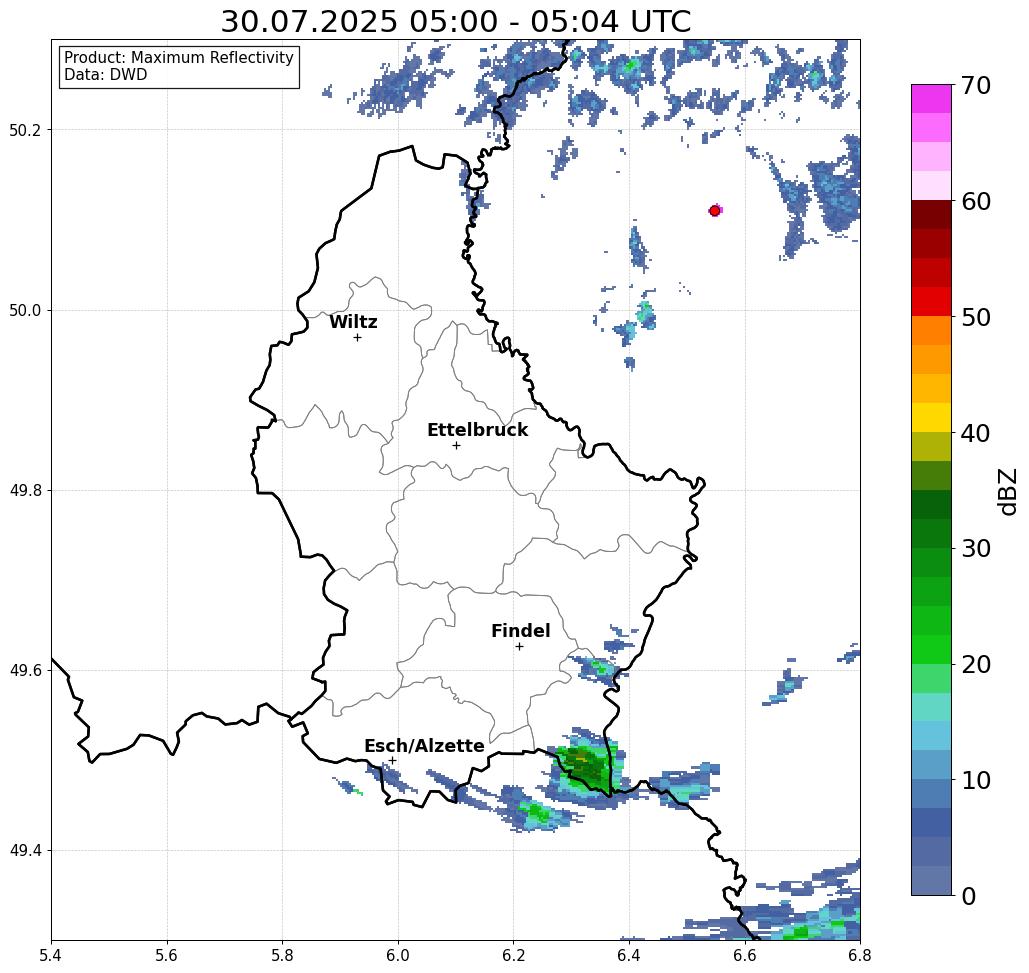Click the light green swatch just below 20 dBZ
Image resolution: width=1029 pixels, height=973 pixels.
coord(931,678)
